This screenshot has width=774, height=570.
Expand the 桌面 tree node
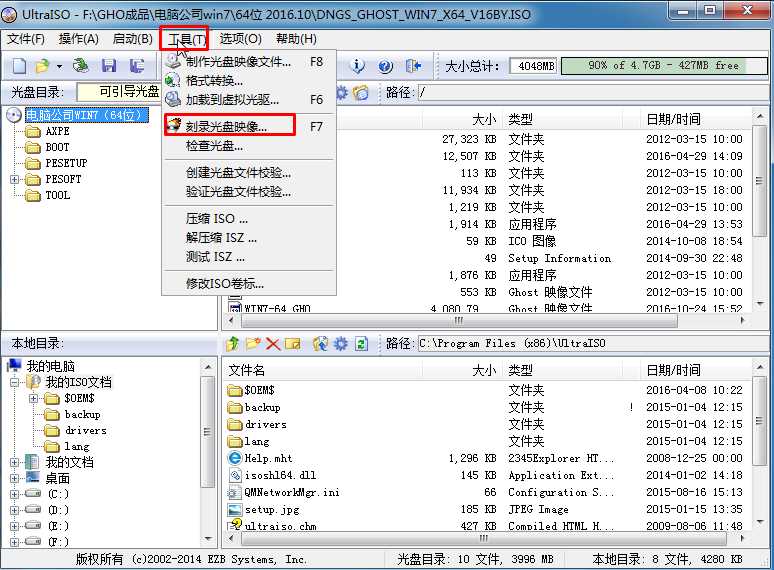[x=14, y=478]
